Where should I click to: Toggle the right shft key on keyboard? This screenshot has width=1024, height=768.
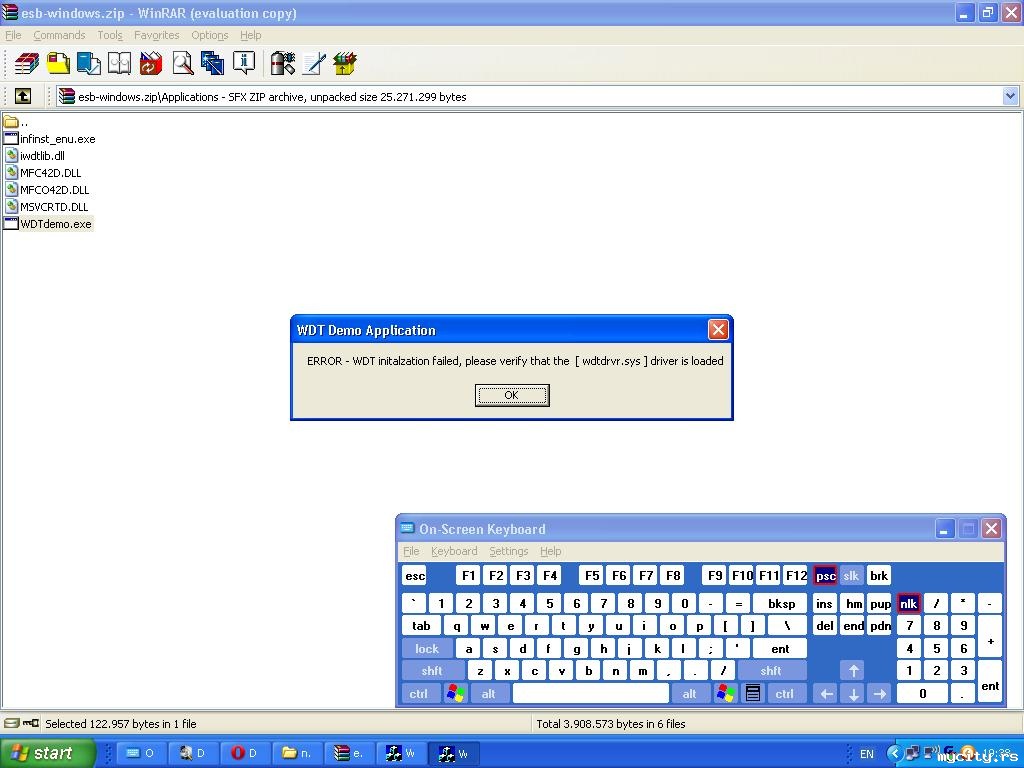point(771,671)
